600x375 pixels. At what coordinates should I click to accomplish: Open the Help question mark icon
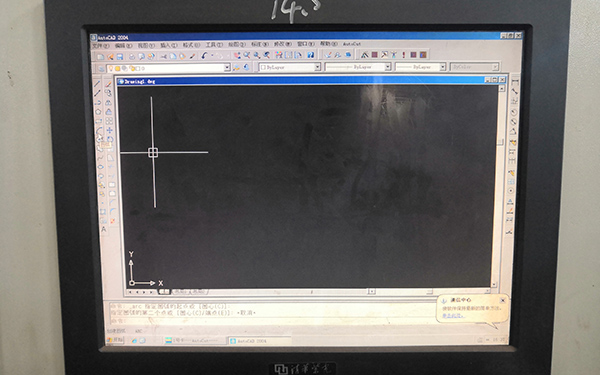click(x=310, y=55)
